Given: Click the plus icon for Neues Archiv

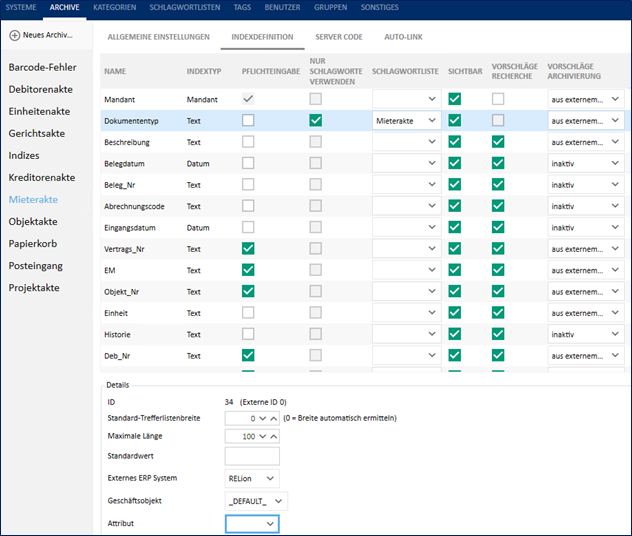Looking at the screenshot, I should point(15,35).
